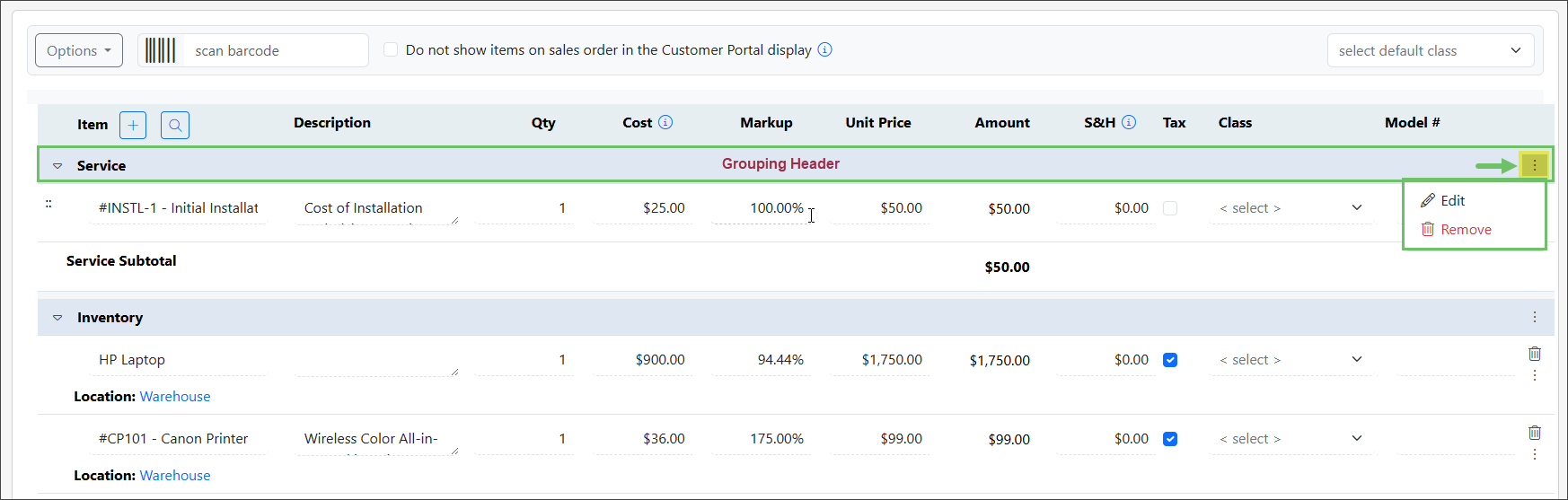Click the Wireless Color All-in- description field
1568x500 pixels.
[x=377, y=439]
